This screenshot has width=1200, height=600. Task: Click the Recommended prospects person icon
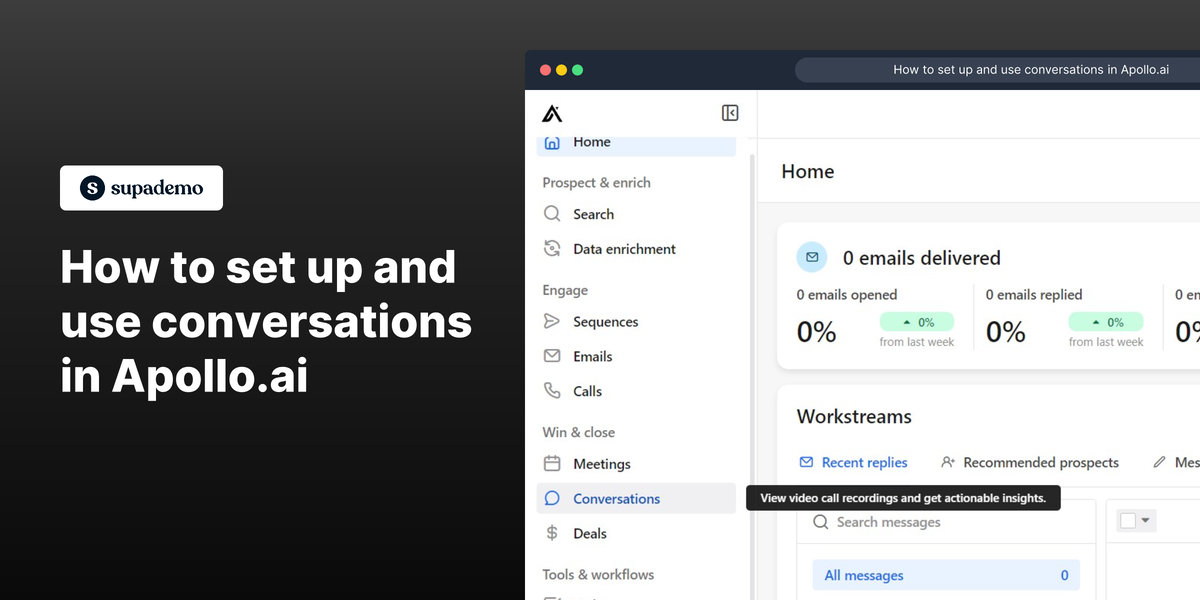[948, 462]
